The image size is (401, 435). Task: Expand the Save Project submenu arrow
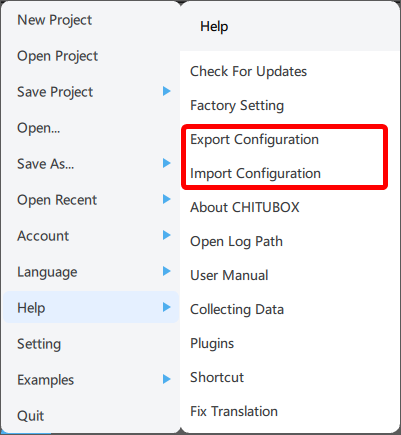pos(167,91)
